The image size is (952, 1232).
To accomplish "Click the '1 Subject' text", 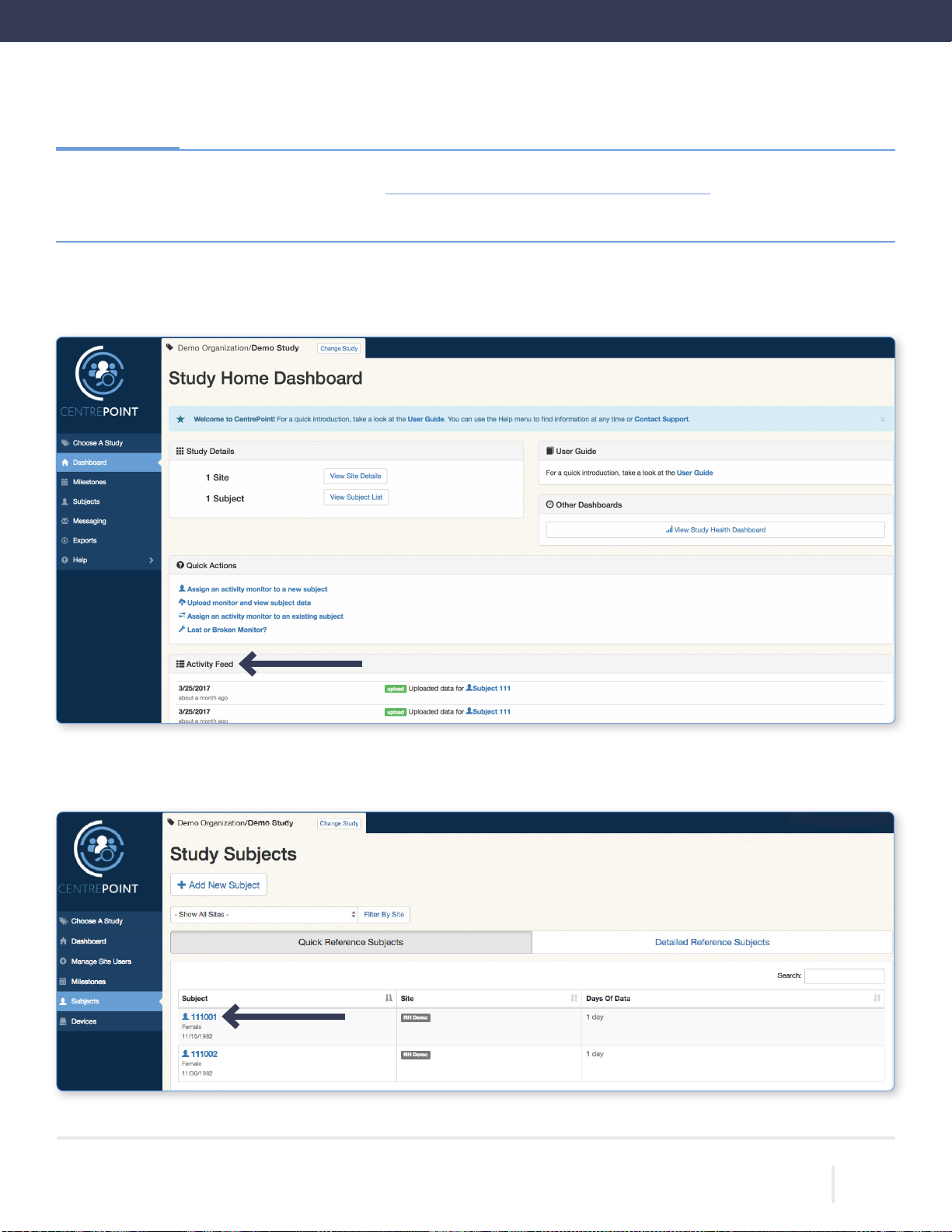I will point(225,498).
